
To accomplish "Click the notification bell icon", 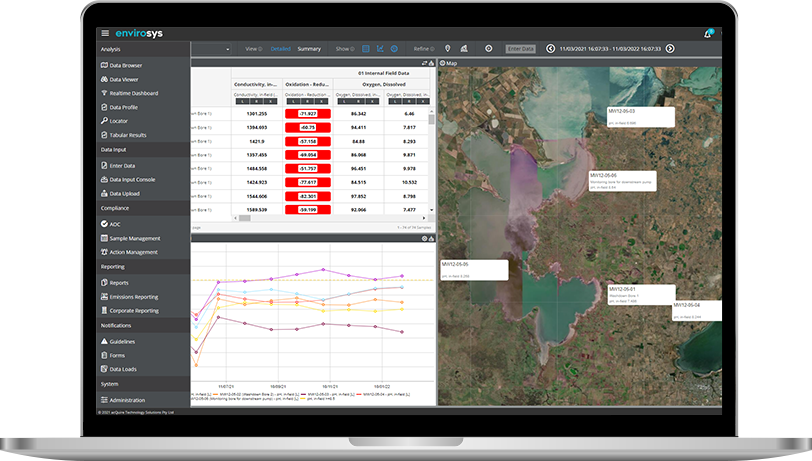I will pyautogui.click(x=708, y=34).
